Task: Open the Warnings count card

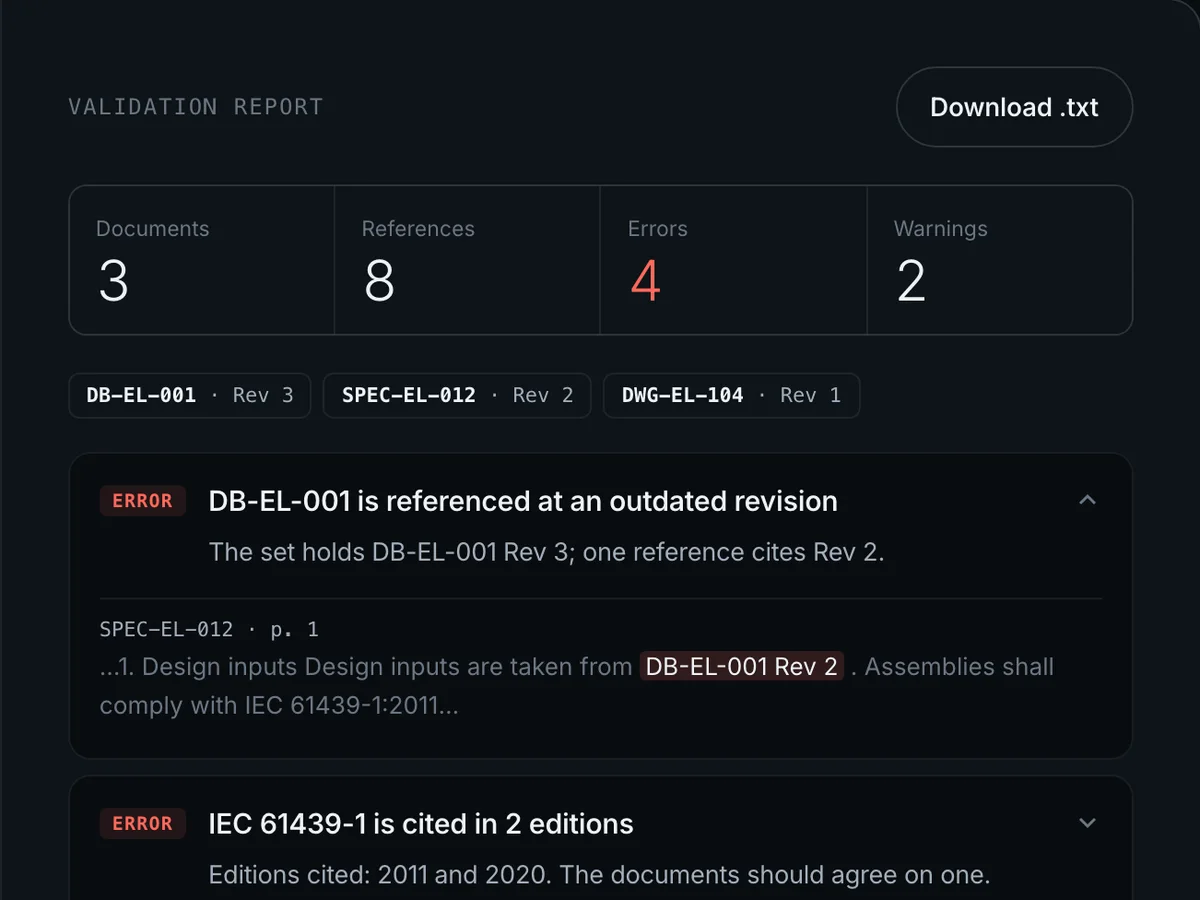Action: (999, 260)
